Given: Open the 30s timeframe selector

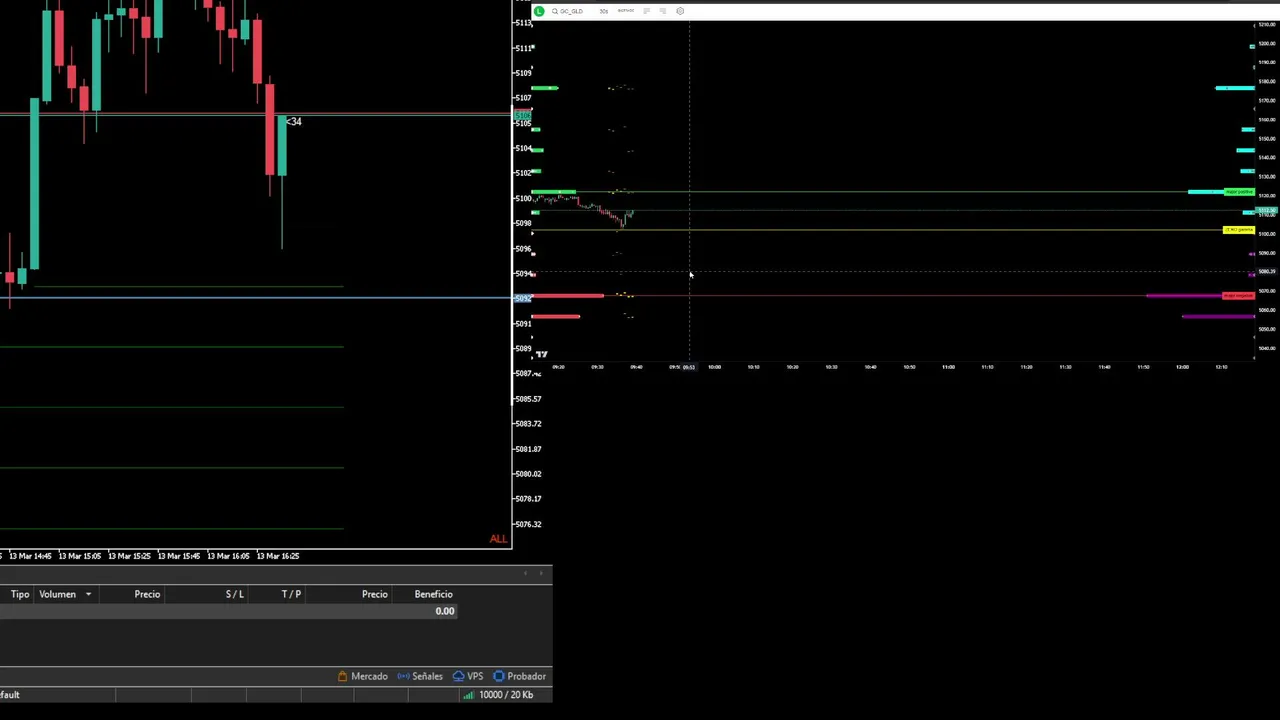Looking at the screenshot, I should point(603,11).
